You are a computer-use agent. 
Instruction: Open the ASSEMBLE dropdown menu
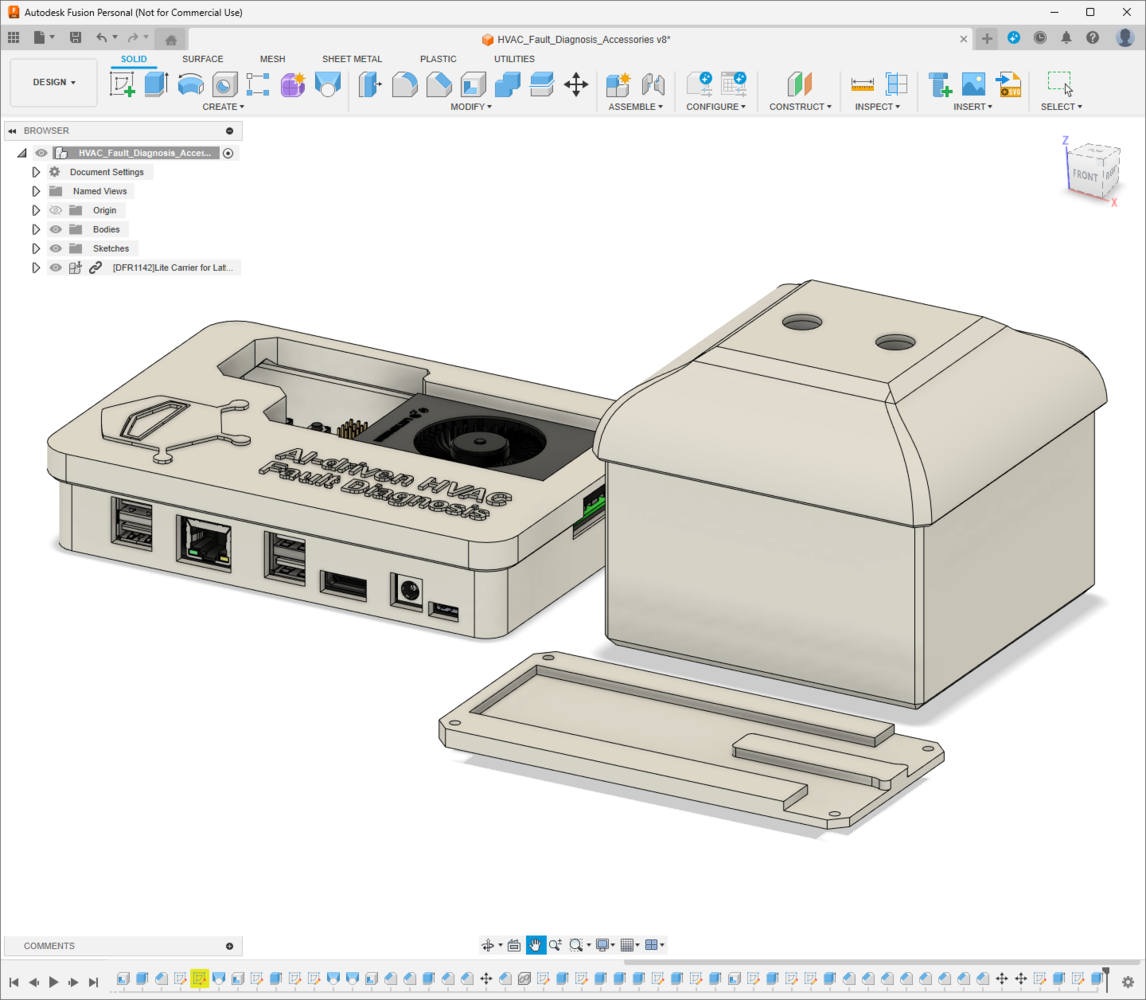(636, 107)
